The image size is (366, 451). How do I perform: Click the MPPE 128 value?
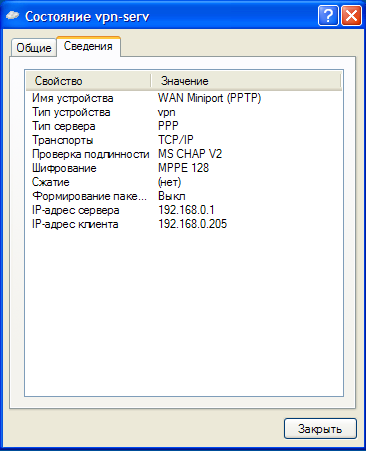(x=183, y=168)
